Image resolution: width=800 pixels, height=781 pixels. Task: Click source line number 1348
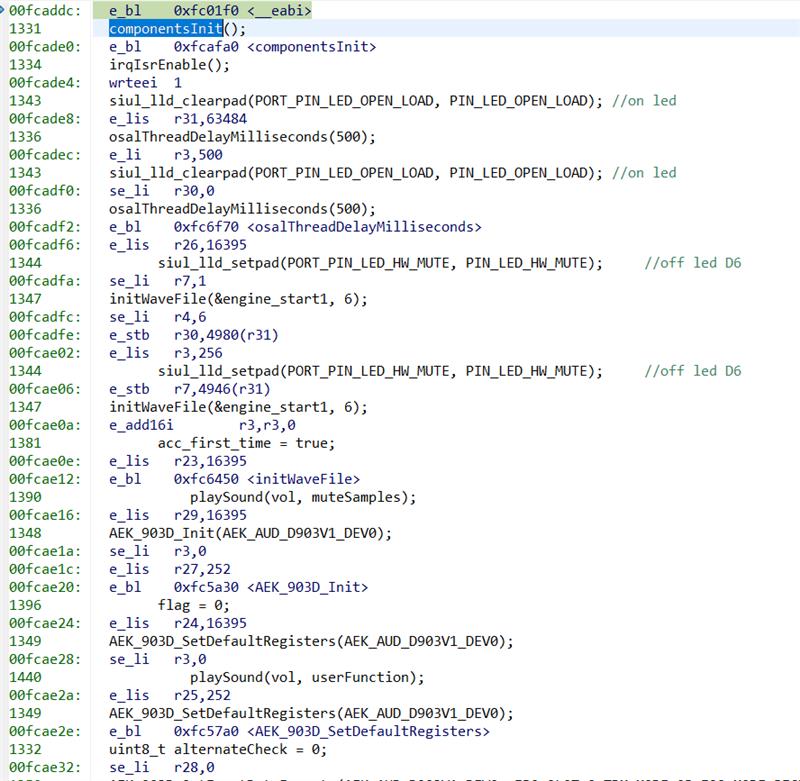click(24, 534)
